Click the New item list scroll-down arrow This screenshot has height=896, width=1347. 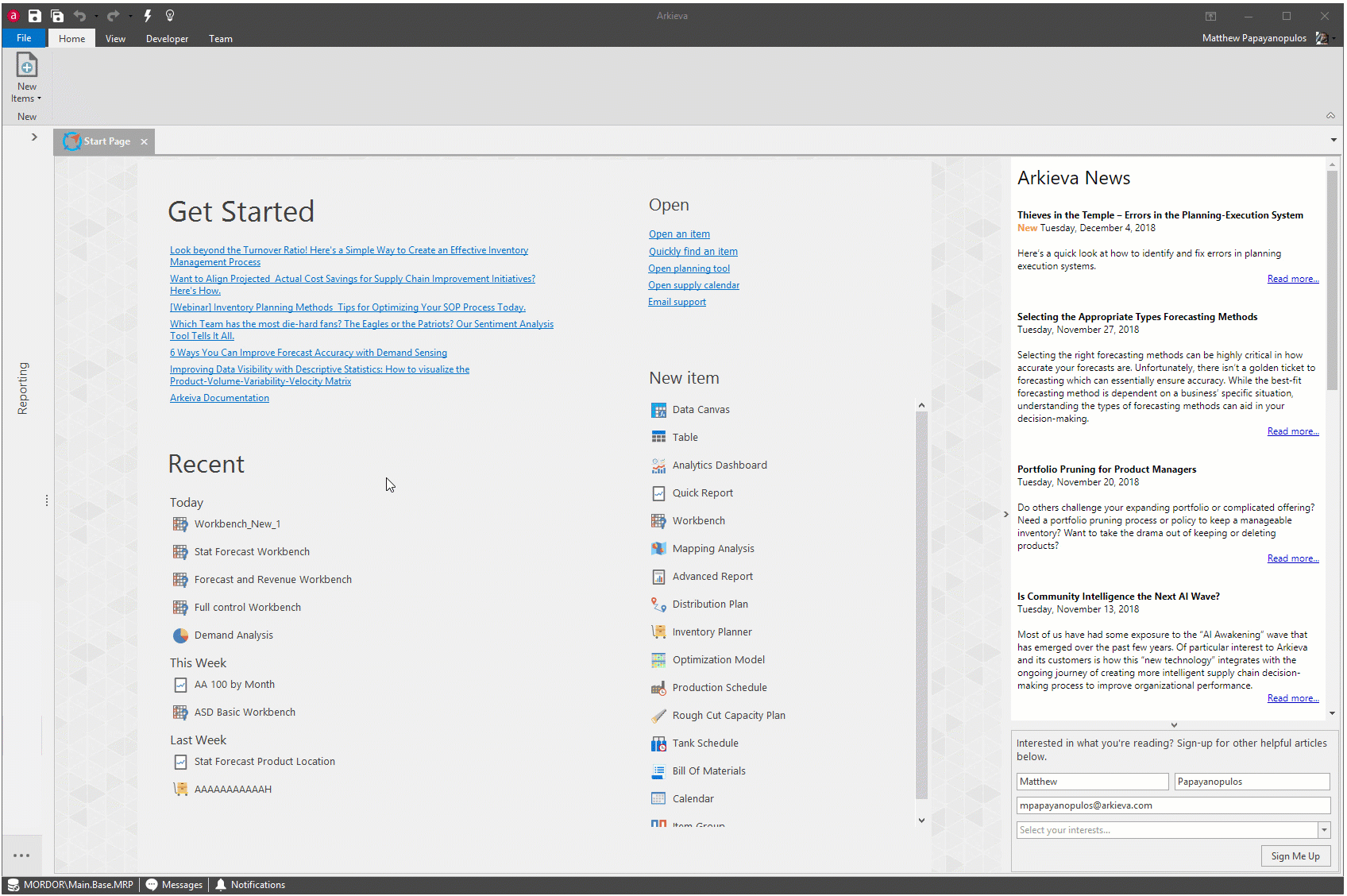(x=921, y=821)
